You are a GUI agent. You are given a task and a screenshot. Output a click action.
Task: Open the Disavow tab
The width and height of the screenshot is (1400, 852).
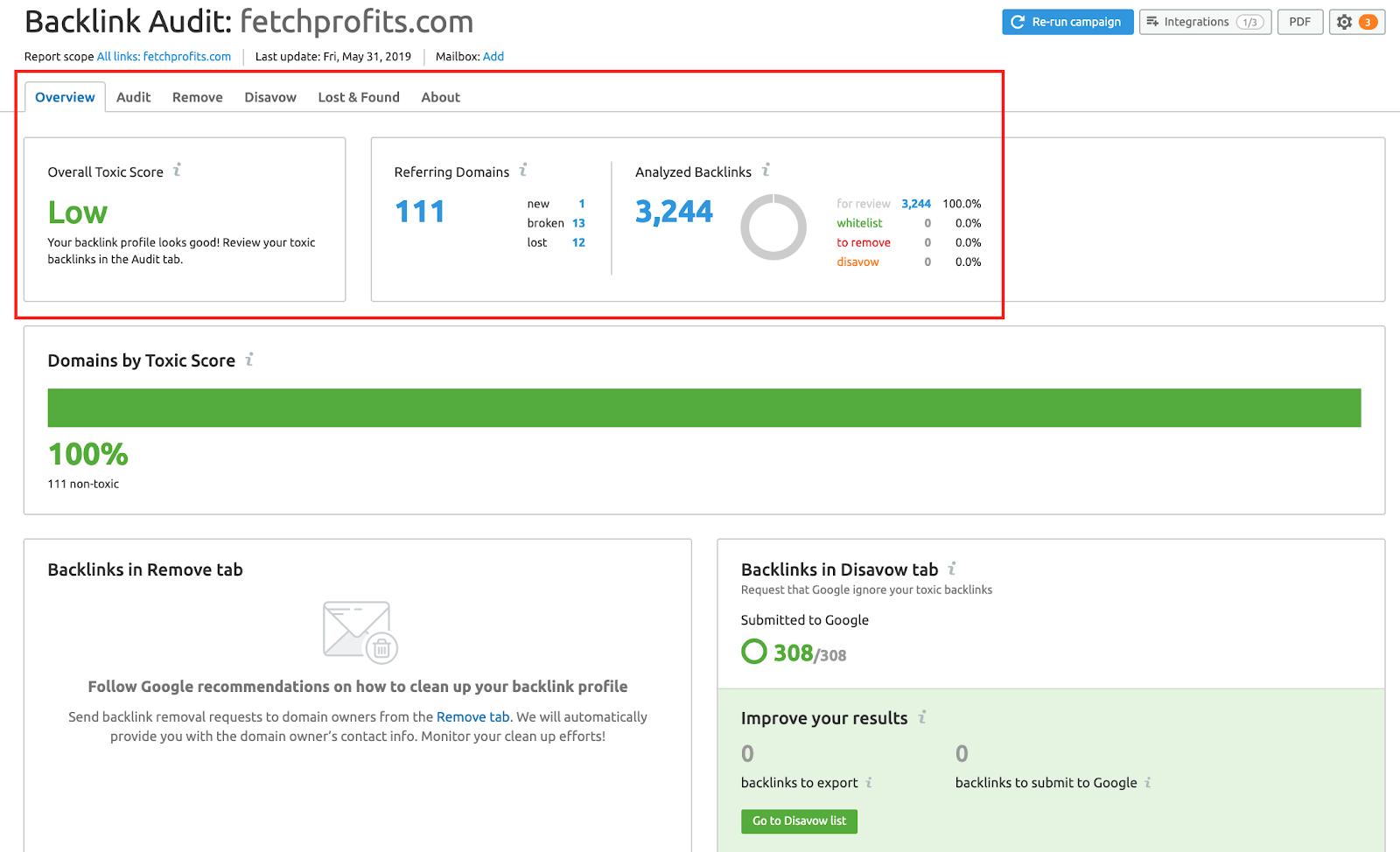(x=270, y=97)
